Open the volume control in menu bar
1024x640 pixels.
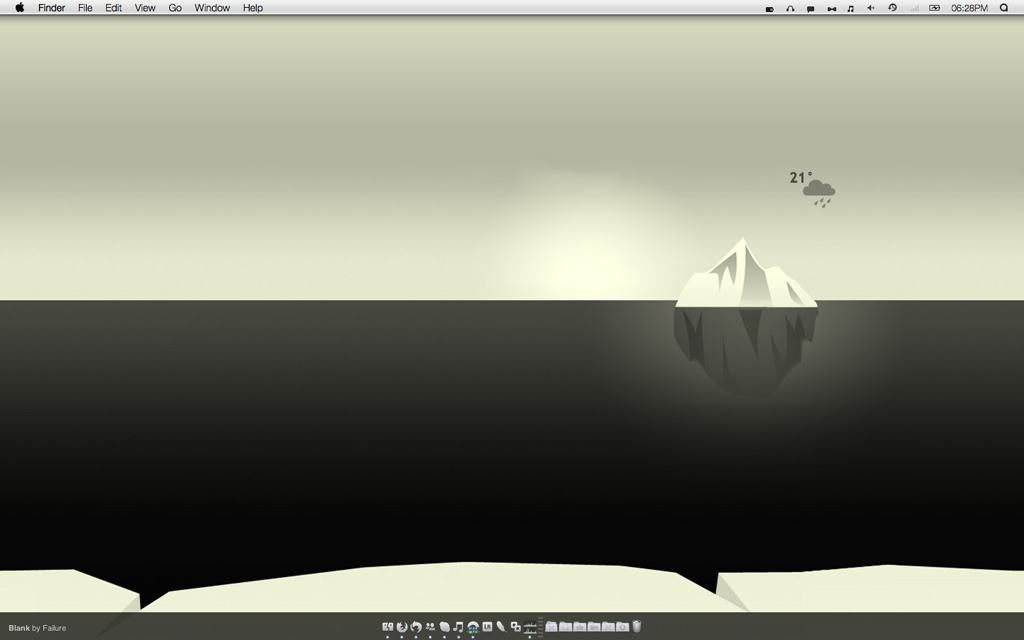click(x=871, y=8)
